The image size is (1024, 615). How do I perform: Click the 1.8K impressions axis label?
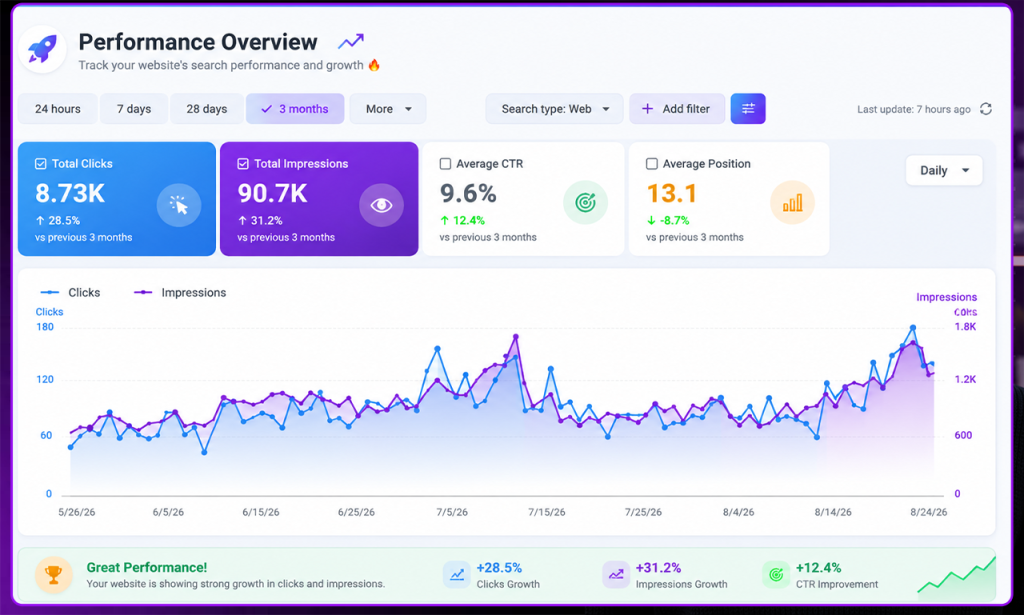(965, 326)
